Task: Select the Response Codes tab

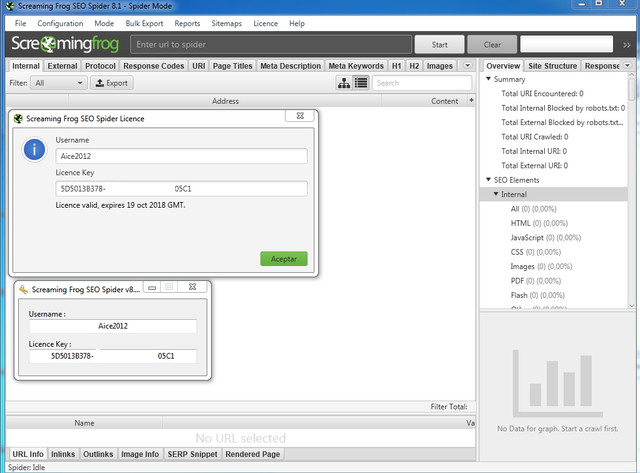Action: 153,66
